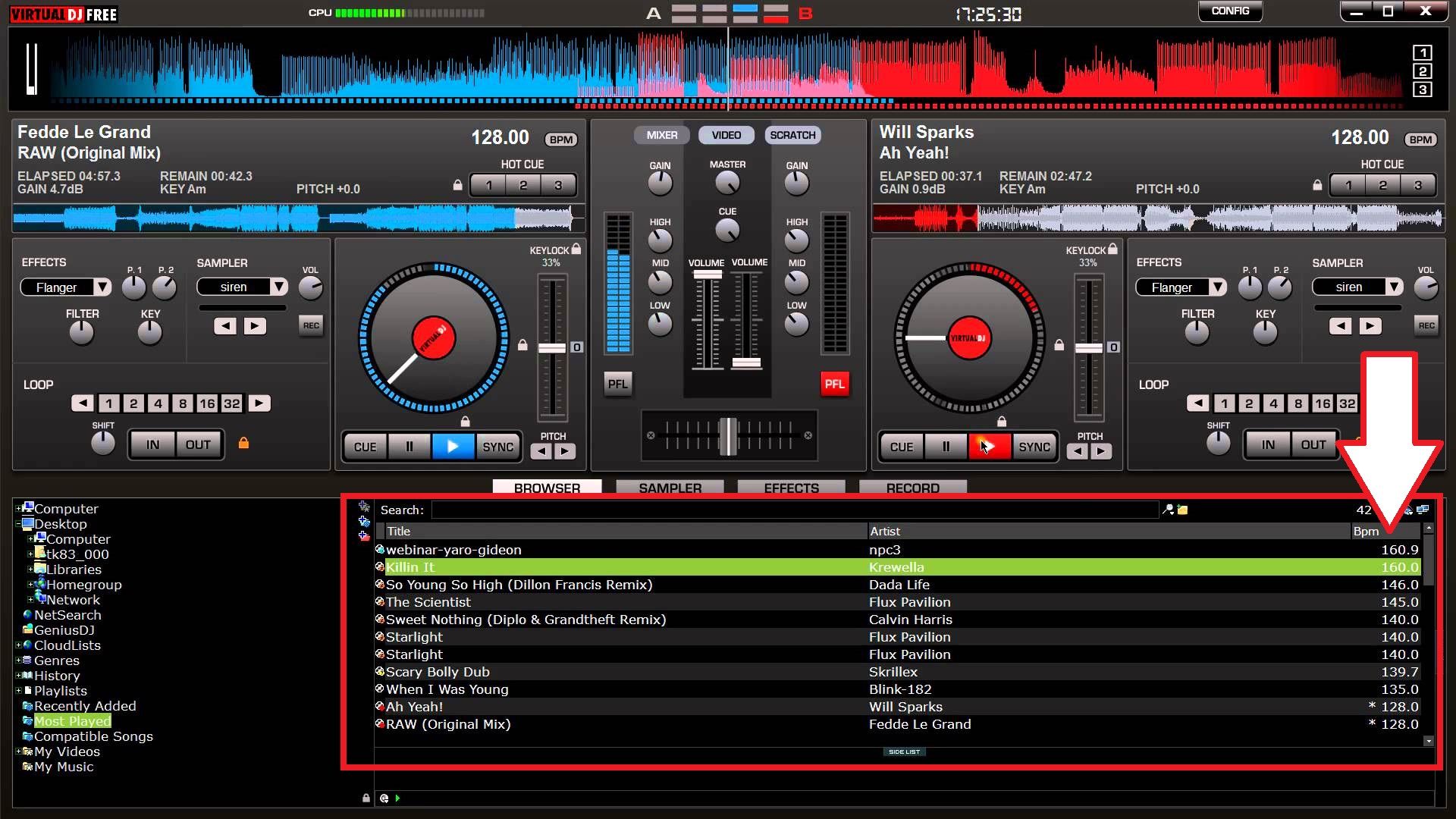1456x819 pixels.
Task: Click the left sampler play arrow
Action: tap(255, 326)
